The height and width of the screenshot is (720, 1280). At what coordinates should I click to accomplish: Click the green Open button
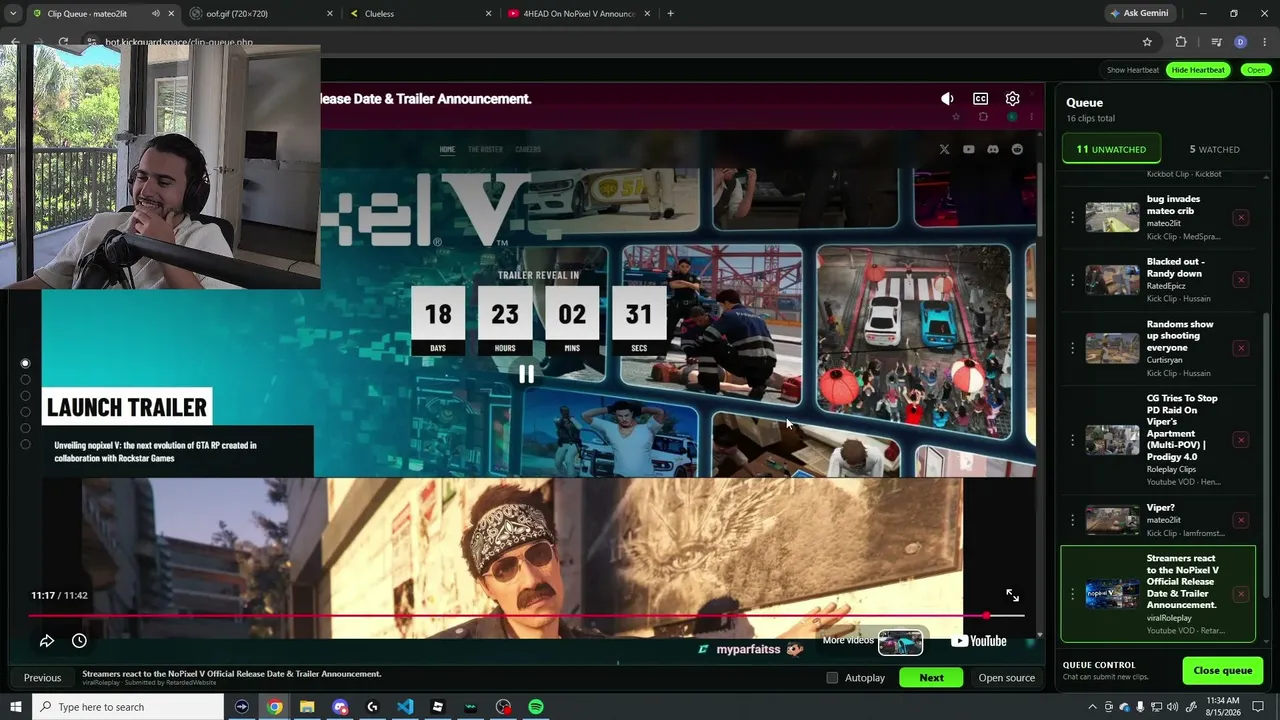(x=1255, y=70)
